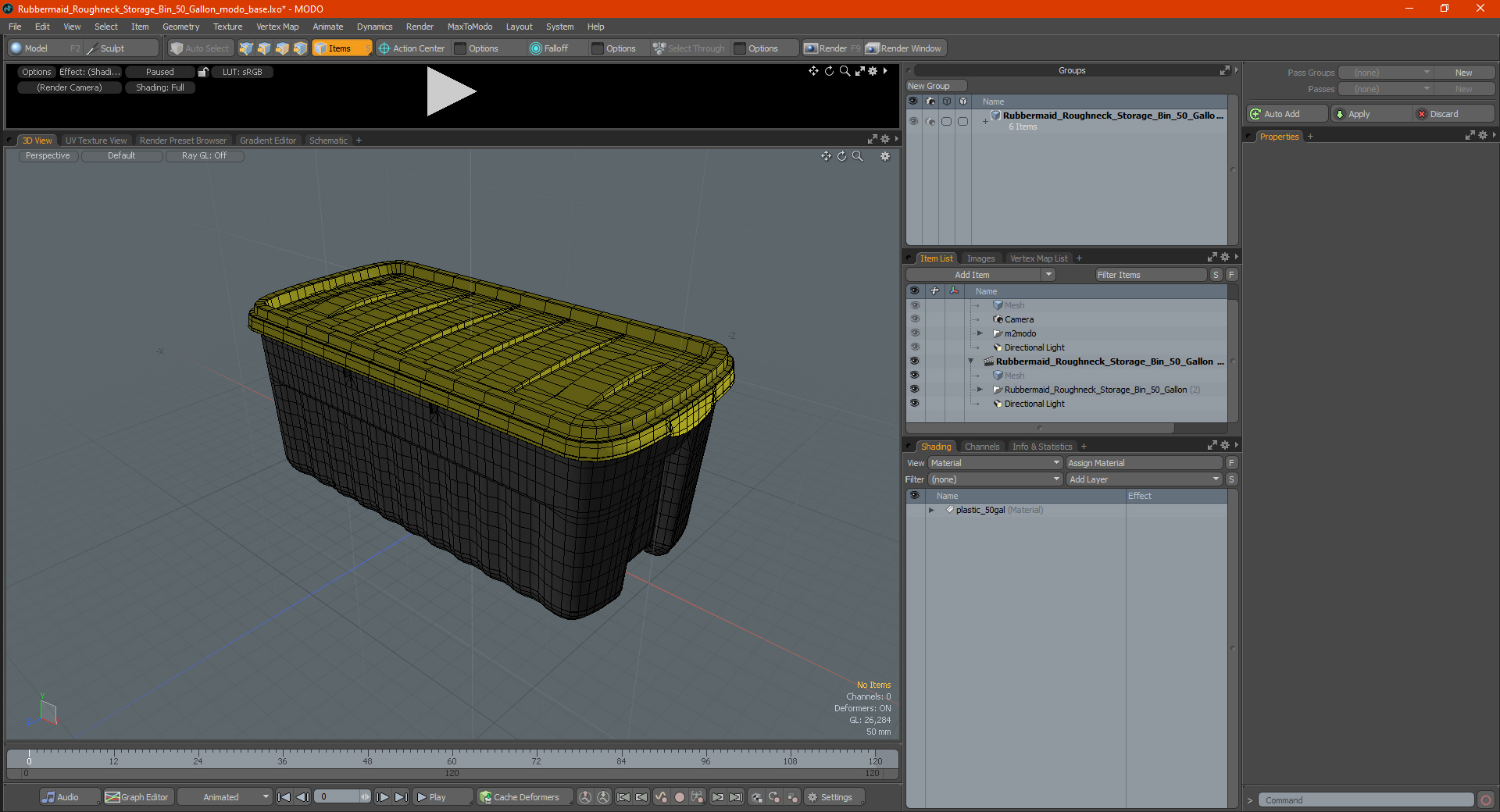Expand the m2modo item

980,333
